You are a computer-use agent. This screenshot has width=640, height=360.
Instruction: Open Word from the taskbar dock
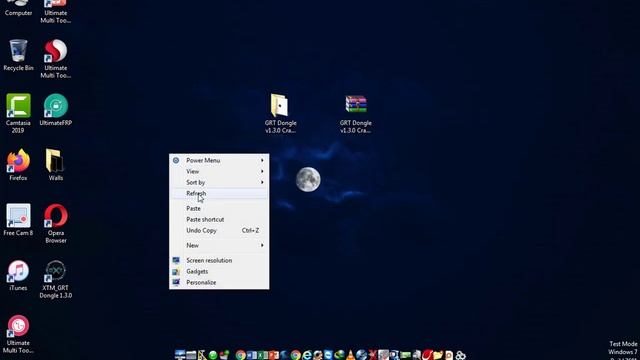[x=251, y=355]
